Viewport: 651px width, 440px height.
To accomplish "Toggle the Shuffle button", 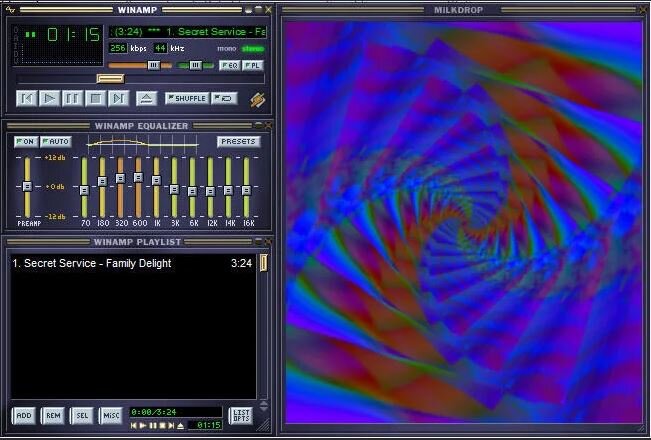I will point(187,98).
